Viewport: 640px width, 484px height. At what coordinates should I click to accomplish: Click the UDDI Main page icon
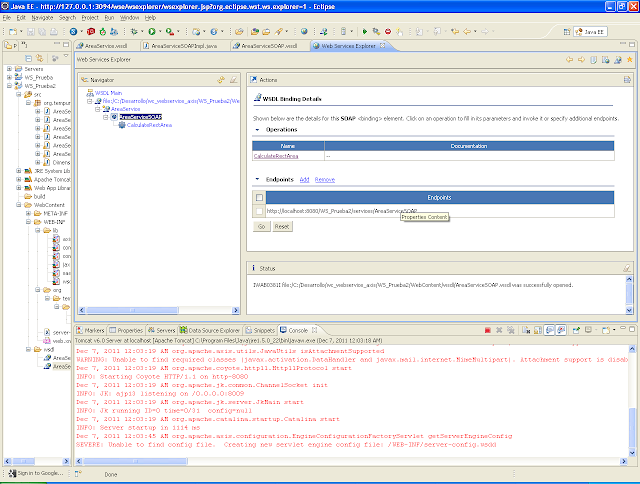[x=593, y=60]
